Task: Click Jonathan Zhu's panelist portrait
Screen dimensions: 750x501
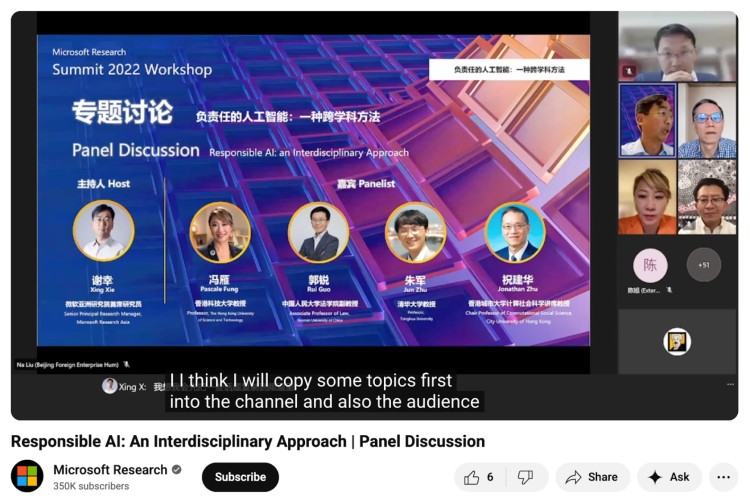Action: coord(514,233)
